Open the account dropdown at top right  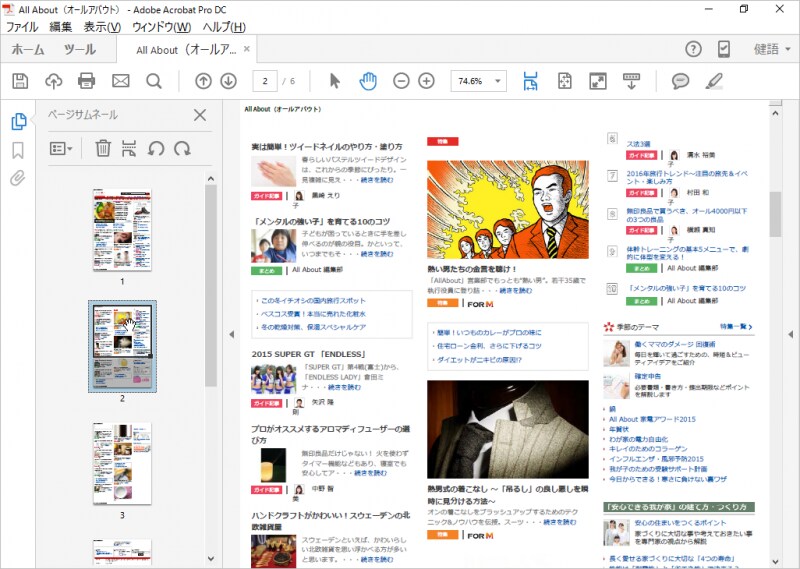pos(772,49)
